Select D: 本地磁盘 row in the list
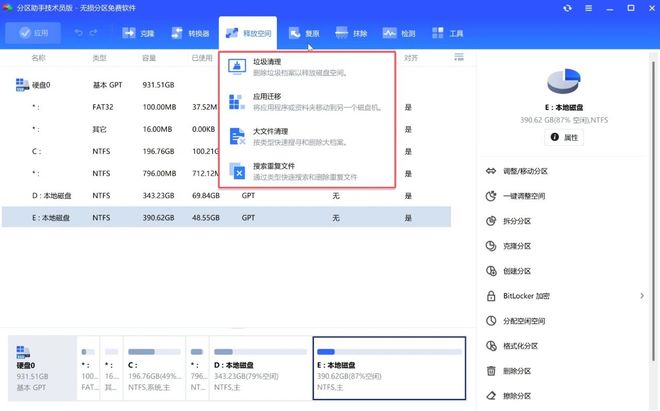 click(226, 196)
